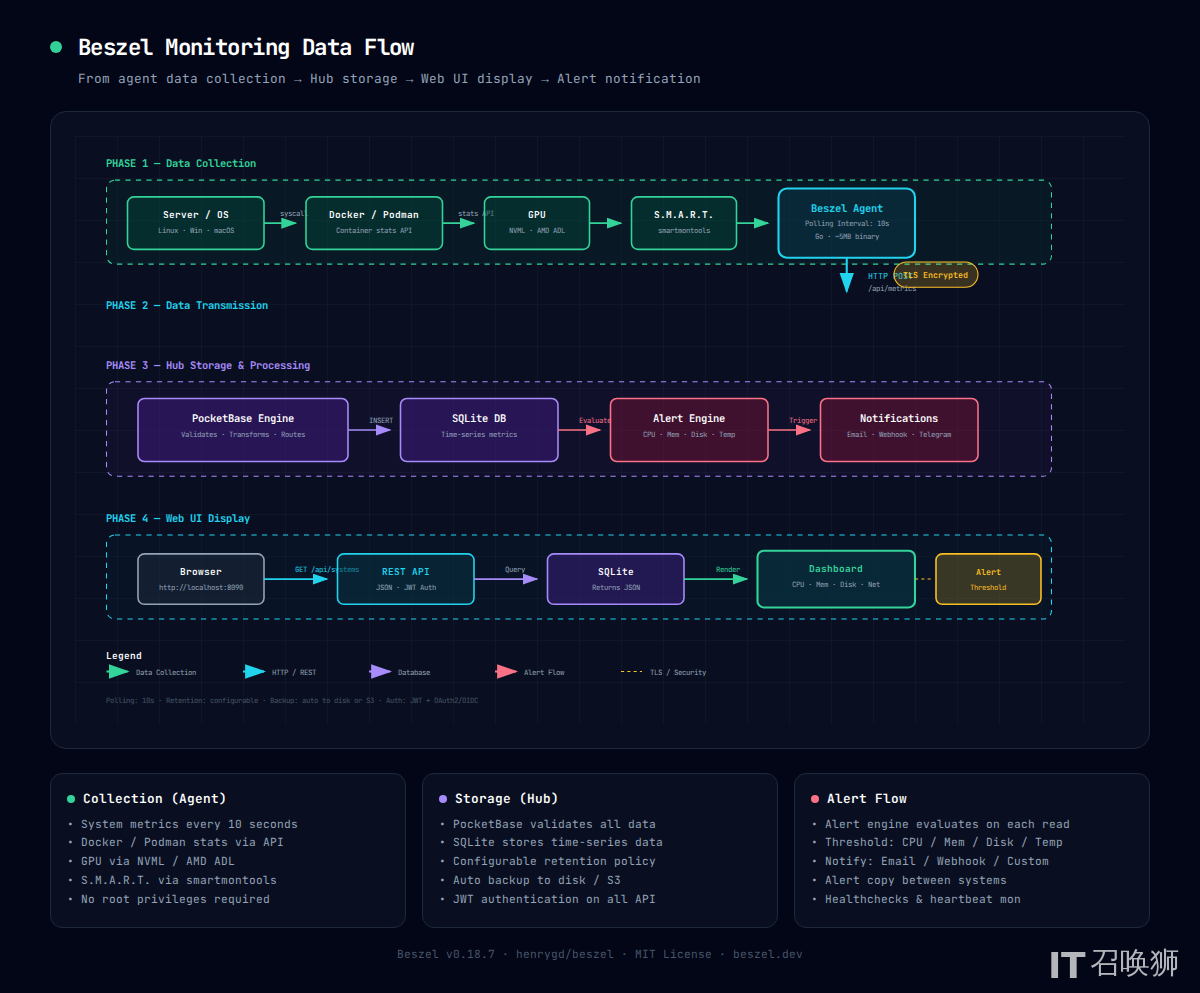Click the Beszel Monitoring Data Flow title
Viewport: 1200px width, 993px height.
(x=246, y=47)
